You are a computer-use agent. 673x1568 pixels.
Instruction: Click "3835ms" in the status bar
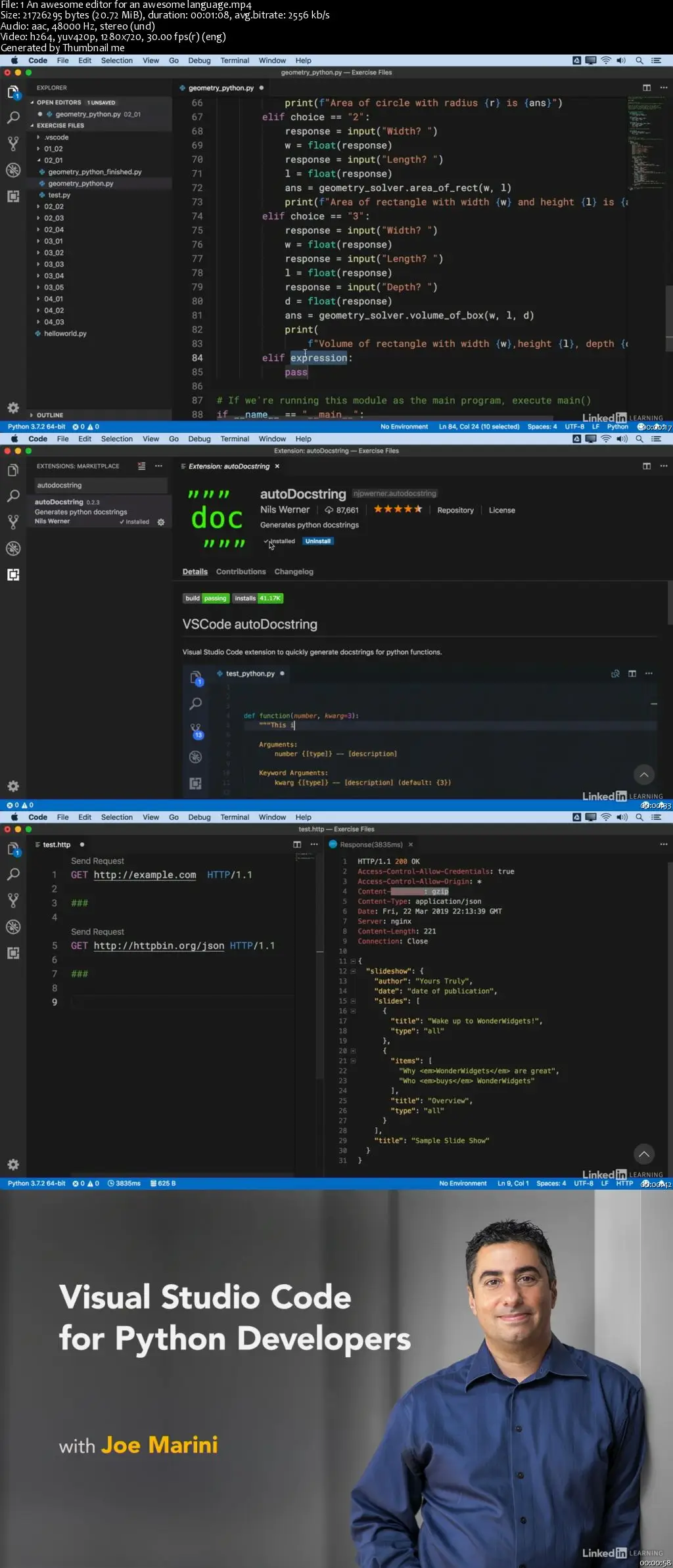click(124, 1184)
